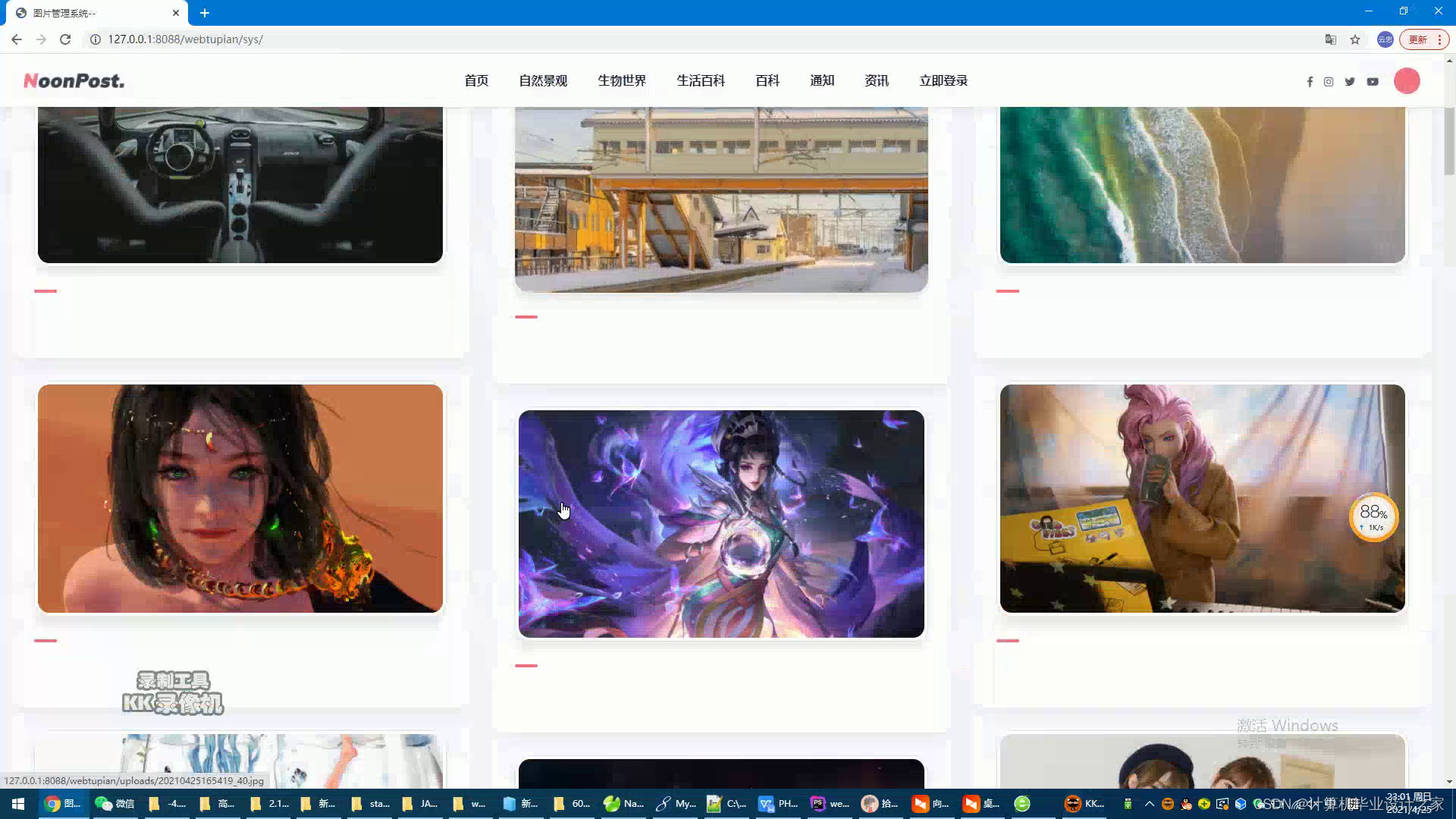The height and width of the screenshot is (819, 1456).
Task: Open the Twitter icon link
Action: tap(1350, 82)
